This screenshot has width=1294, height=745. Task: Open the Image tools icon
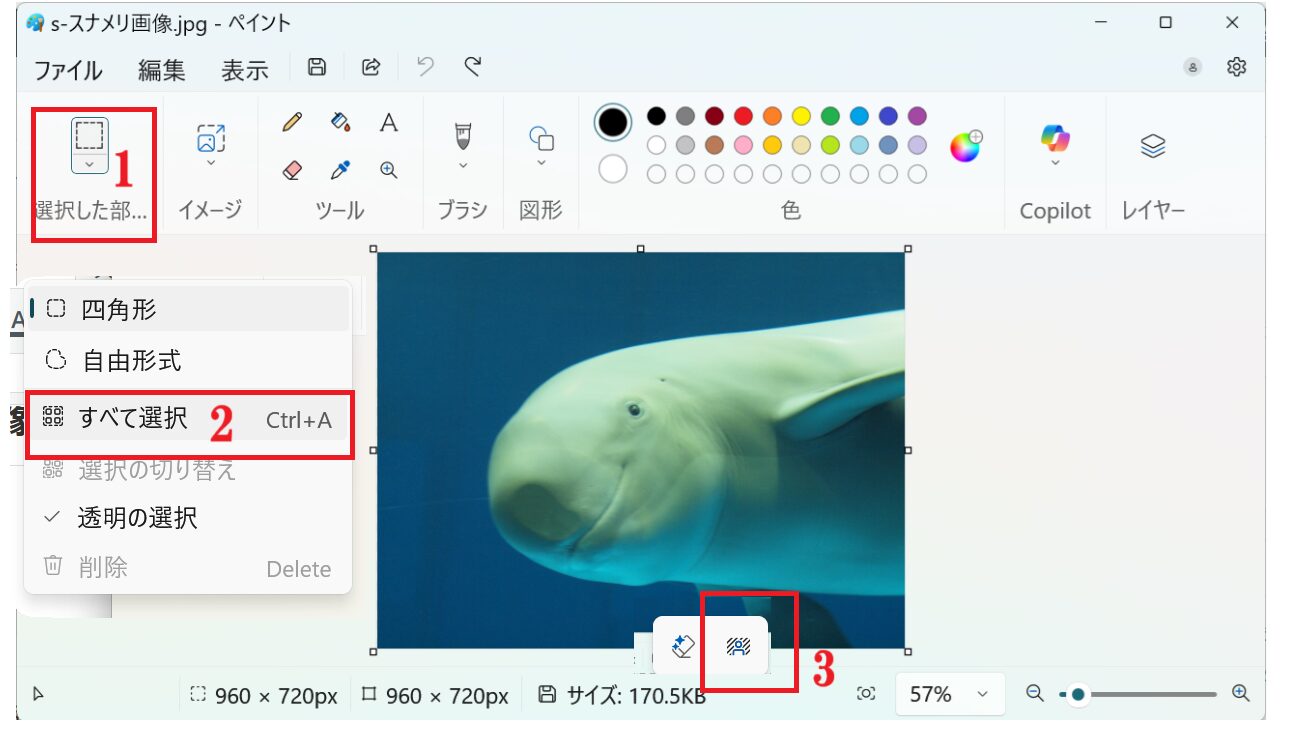[x=211, y=138]
